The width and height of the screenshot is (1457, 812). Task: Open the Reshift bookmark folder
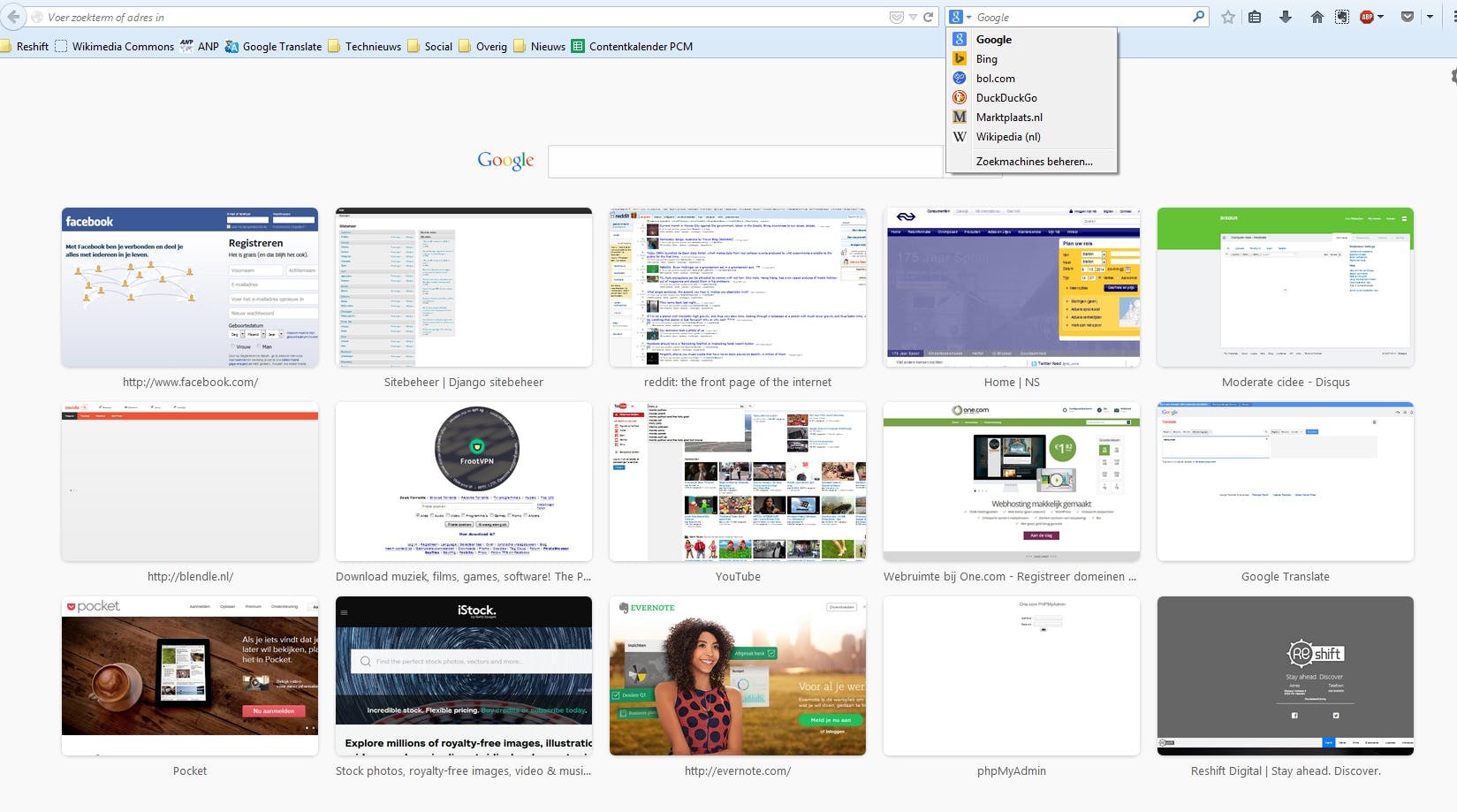click(x=25, y=47)
